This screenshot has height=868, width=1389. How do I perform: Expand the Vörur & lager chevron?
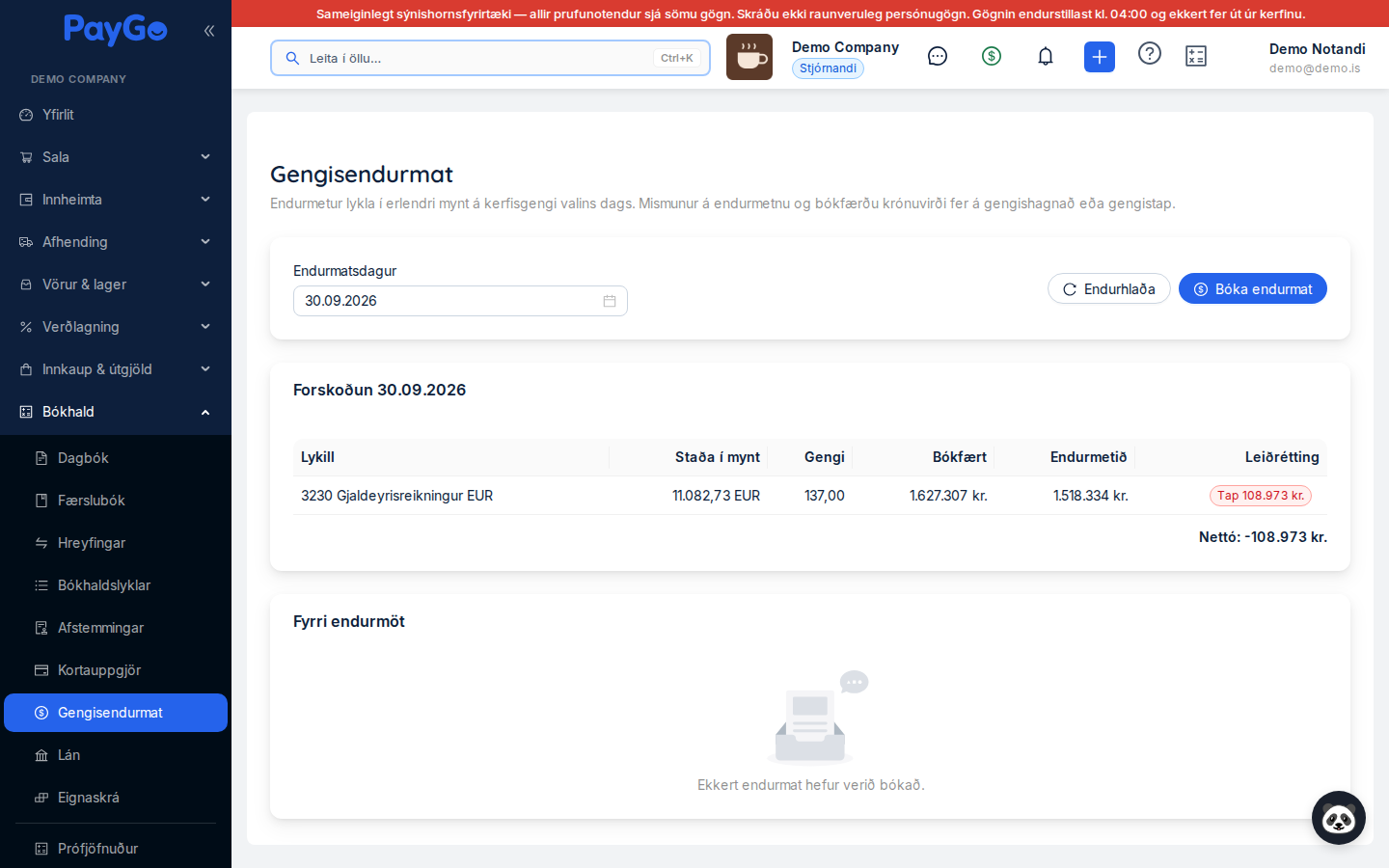pyautogui.click(x=205, y=285)
